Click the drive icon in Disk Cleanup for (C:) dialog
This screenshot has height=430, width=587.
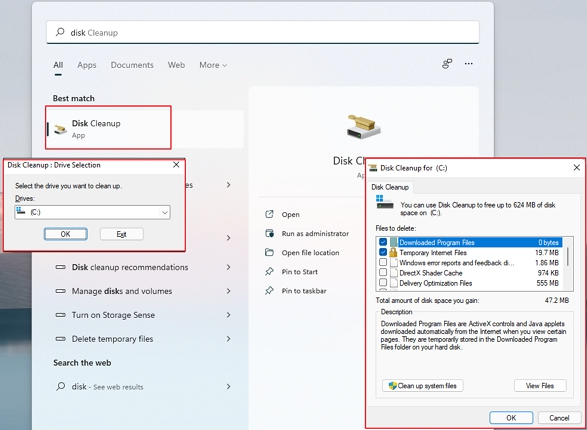pyautogui.click(x=384, y=202)
